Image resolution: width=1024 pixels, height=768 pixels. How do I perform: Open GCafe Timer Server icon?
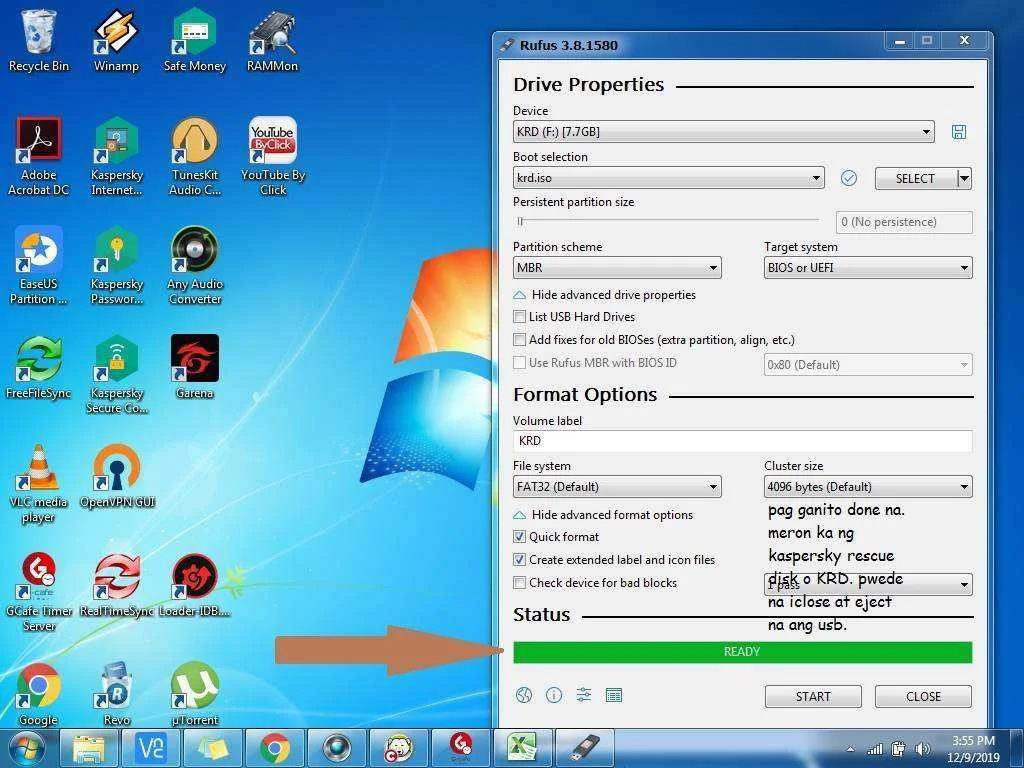tap(39, 593)
